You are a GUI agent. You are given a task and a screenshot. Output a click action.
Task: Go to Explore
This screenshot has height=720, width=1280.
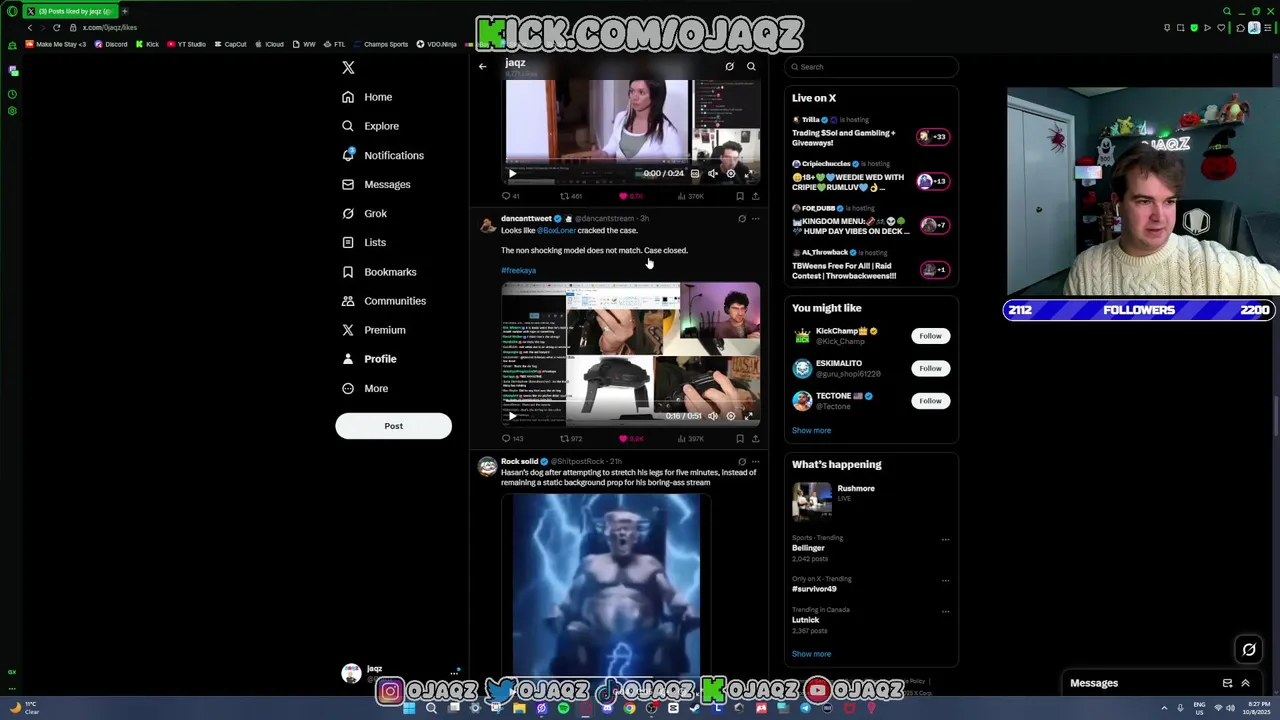pyautogui.click(x=370, y=126)
